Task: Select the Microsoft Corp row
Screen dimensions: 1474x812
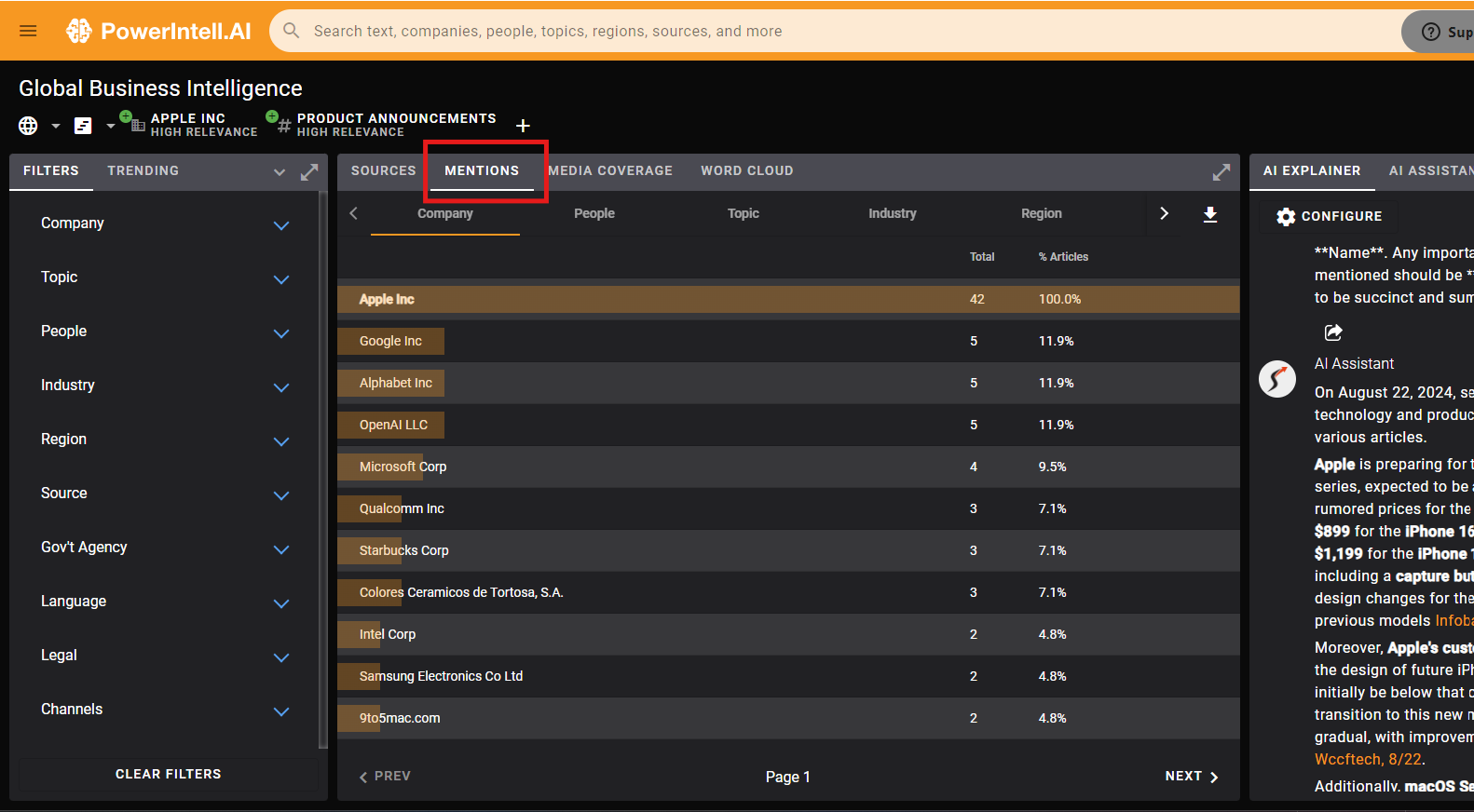Action: [788, 467]
